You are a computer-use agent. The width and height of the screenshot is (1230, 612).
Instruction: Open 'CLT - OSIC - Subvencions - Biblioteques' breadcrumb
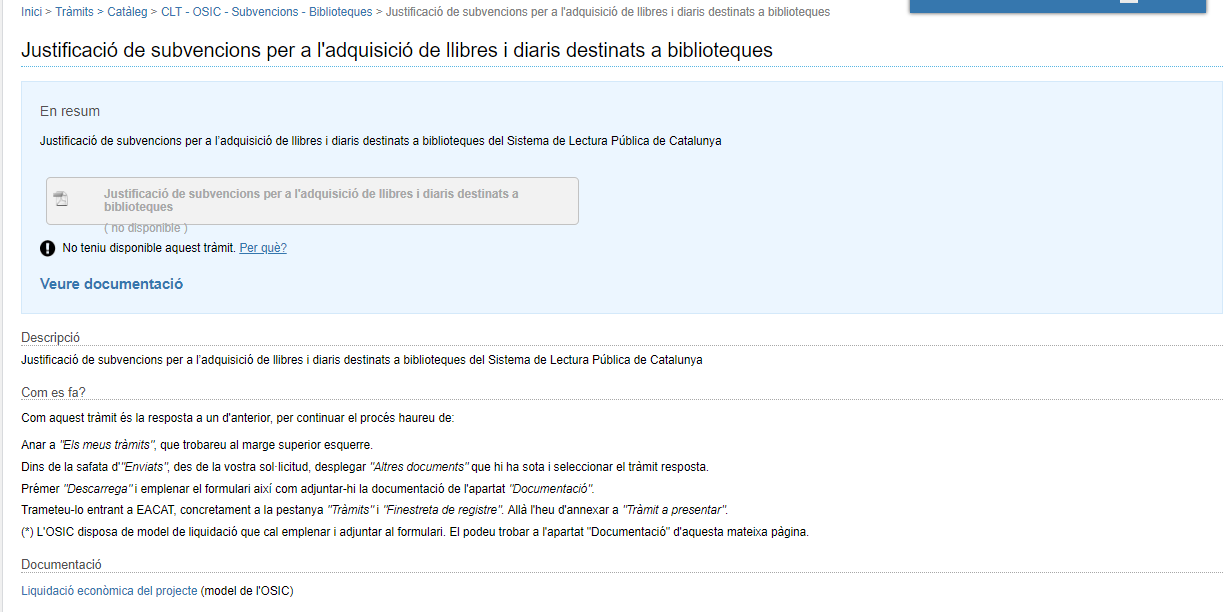(266, 12)
